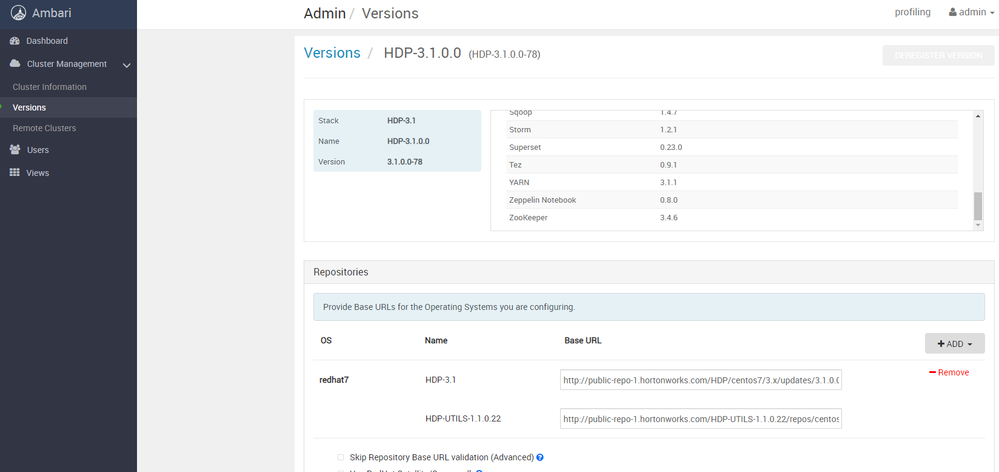Enable Skip Repository Base URL validation checkbox
The width and height of the screenshot is (999, 472).
pos(340,457)
